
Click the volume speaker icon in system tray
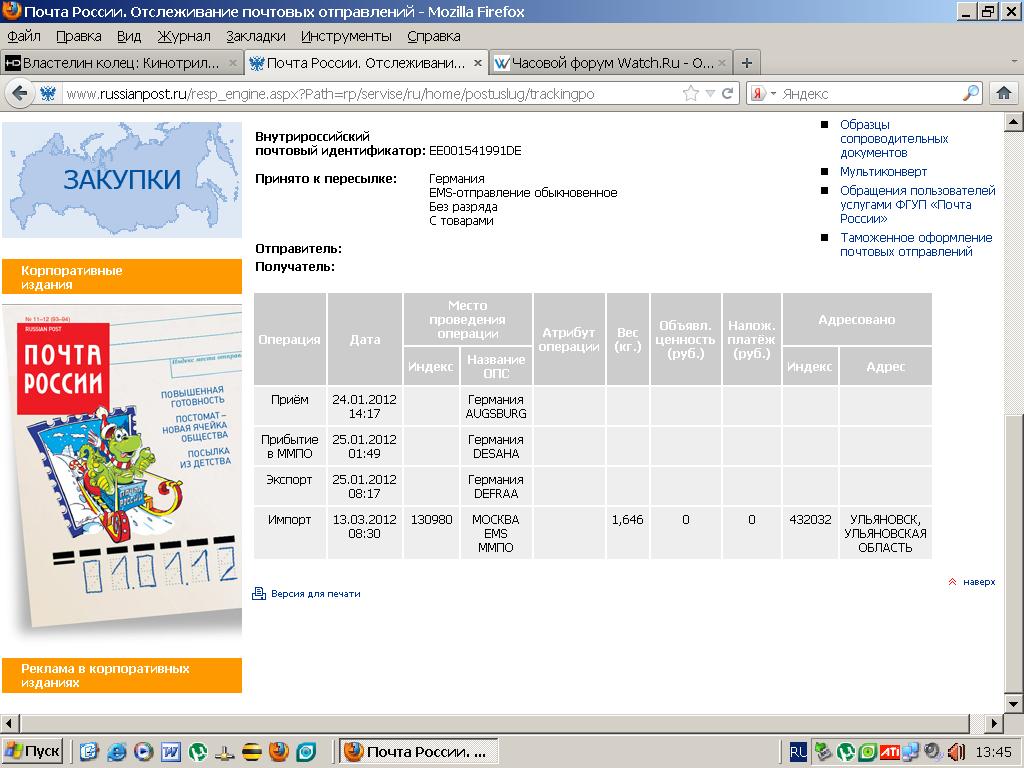[956, 751]
